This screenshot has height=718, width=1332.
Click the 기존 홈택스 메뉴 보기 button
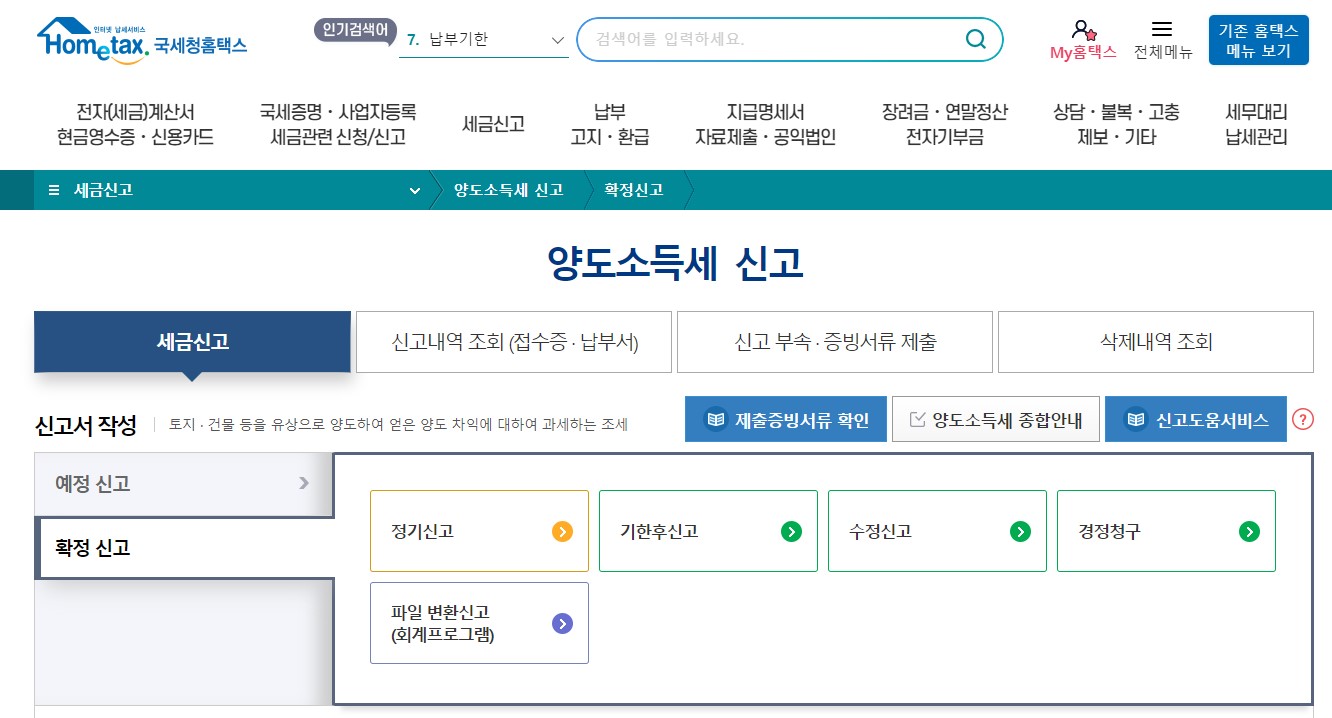tap(1258, 39)
